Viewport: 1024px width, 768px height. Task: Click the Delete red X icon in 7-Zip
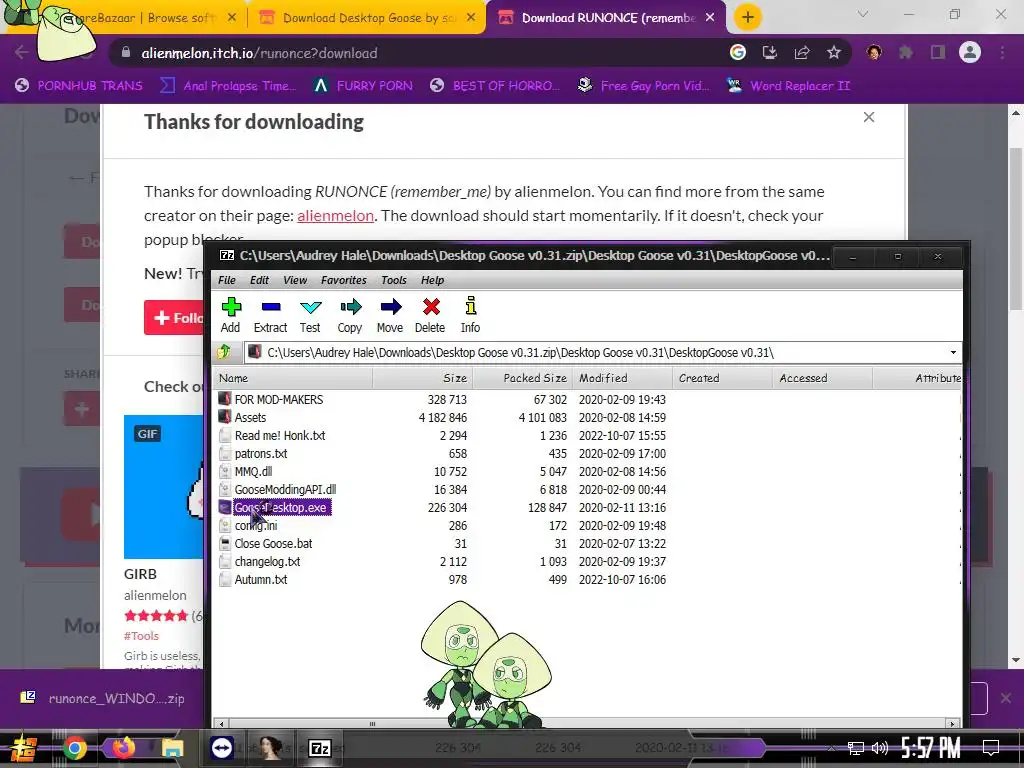[x=430, y=315]
